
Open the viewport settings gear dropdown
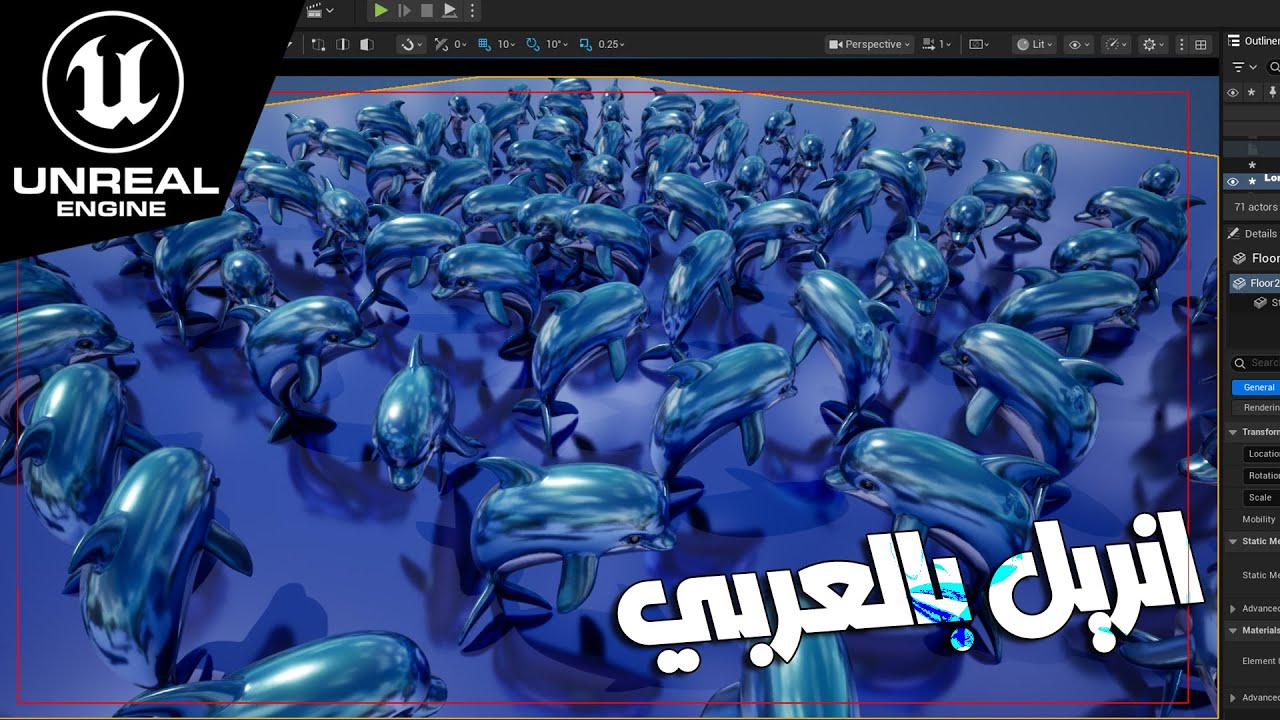tap(1152, 44)
